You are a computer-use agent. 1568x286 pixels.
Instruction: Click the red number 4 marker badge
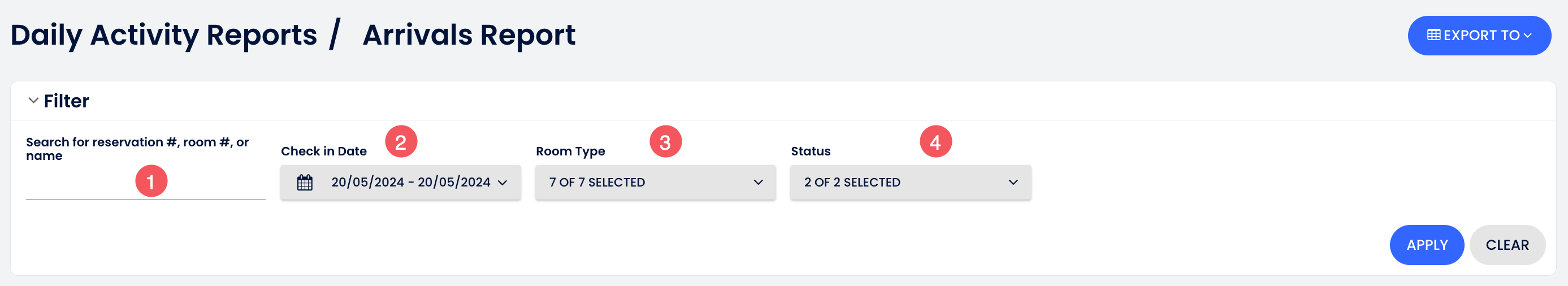(x=935, y=142)
